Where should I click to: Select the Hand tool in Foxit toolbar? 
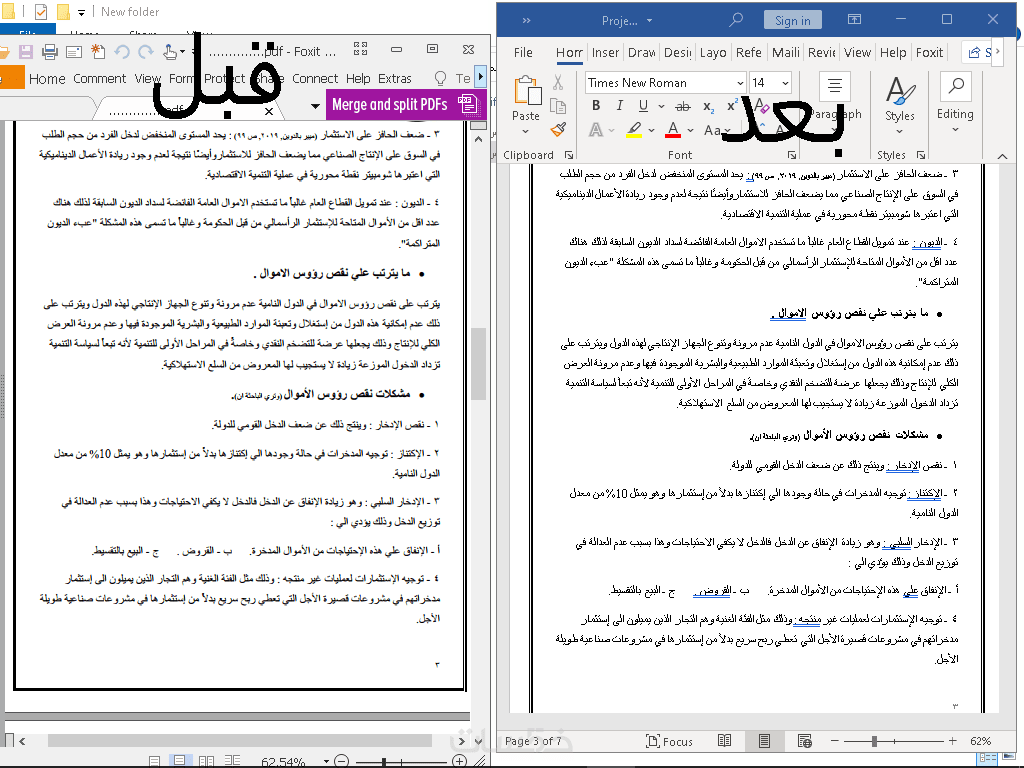[170, 52]
